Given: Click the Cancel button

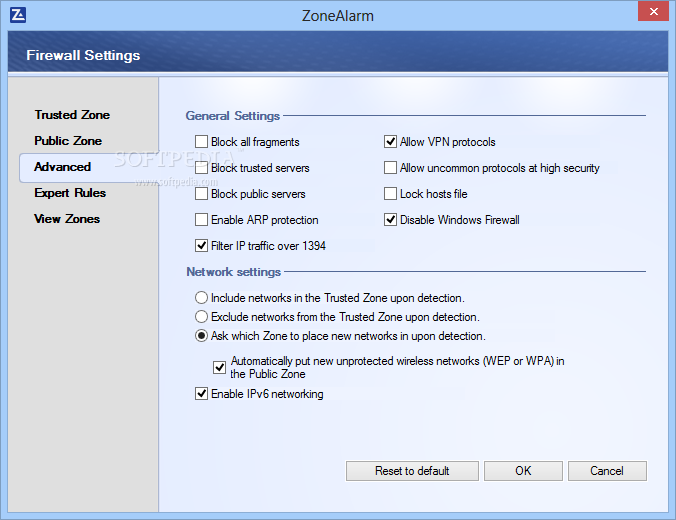Looking at the screenshot, I should [607, 471].
